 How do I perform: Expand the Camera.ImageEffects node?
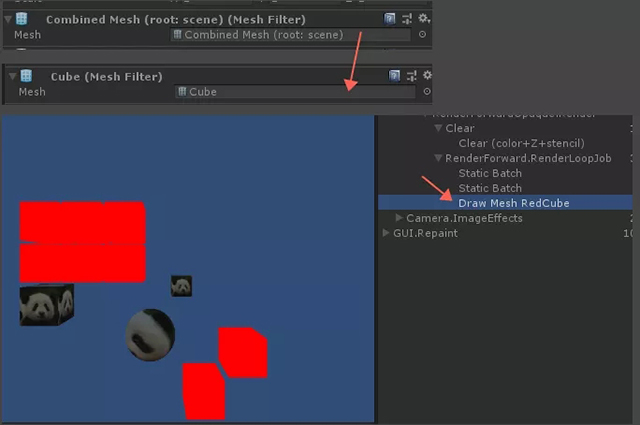[400, 218]
